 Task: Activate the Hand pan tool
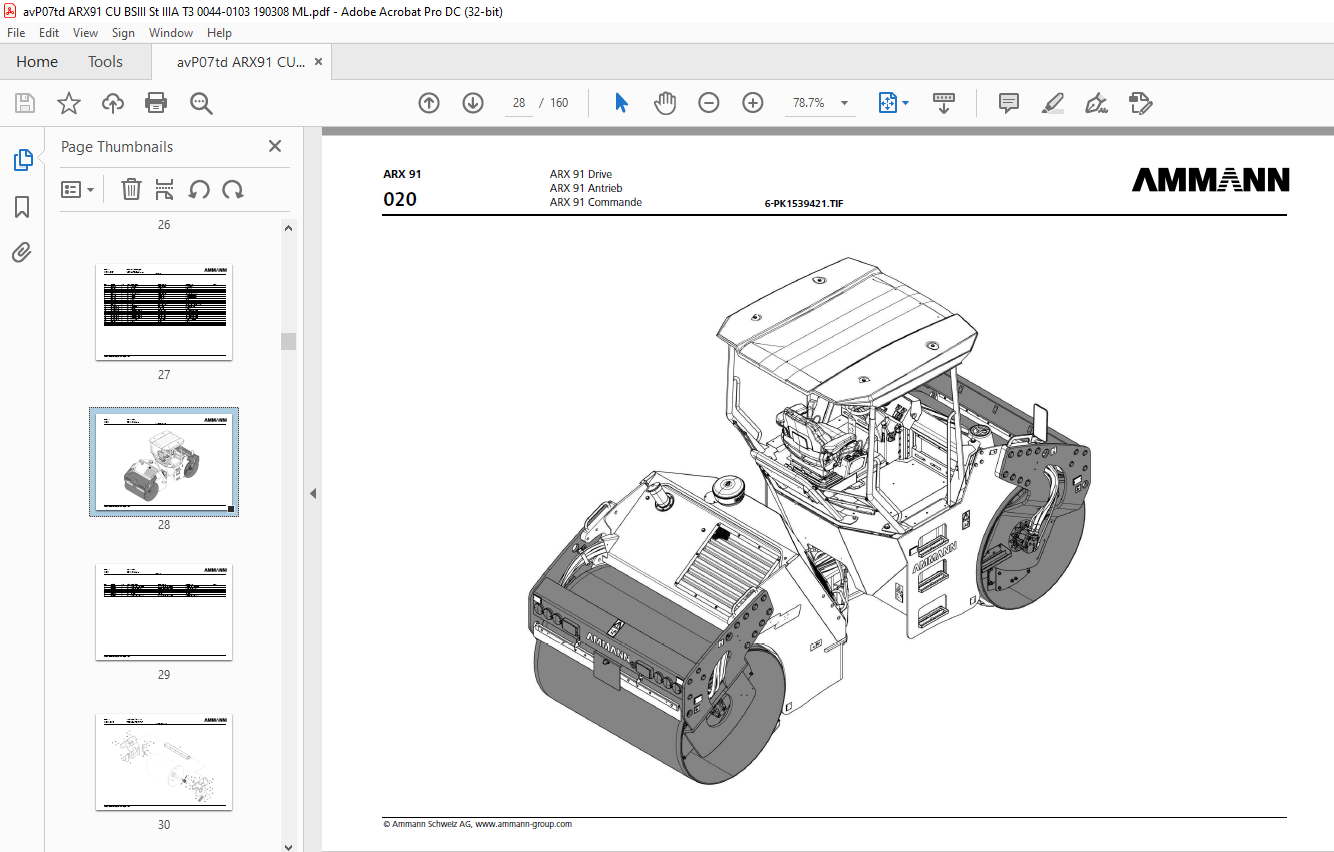click(x=665, y=103)
